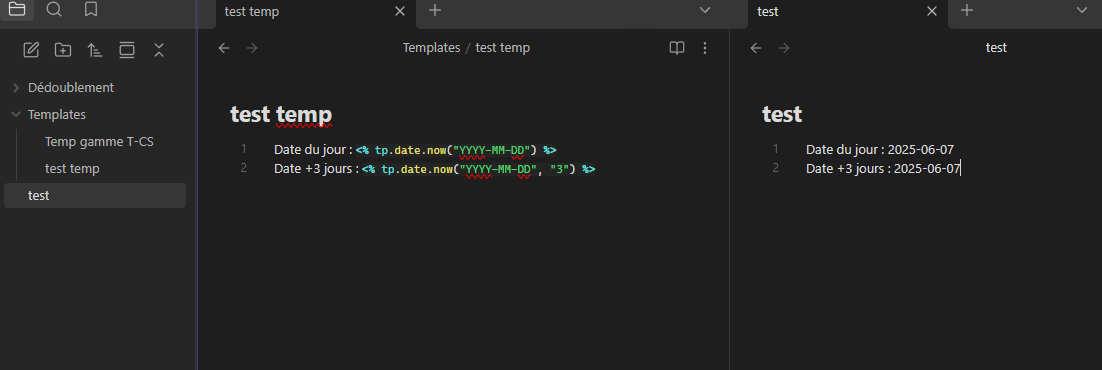Click Templates in the breadcrumb path
Image resolution: width=1102 pixels, height=370 pixels.
(x=431, y=48)
